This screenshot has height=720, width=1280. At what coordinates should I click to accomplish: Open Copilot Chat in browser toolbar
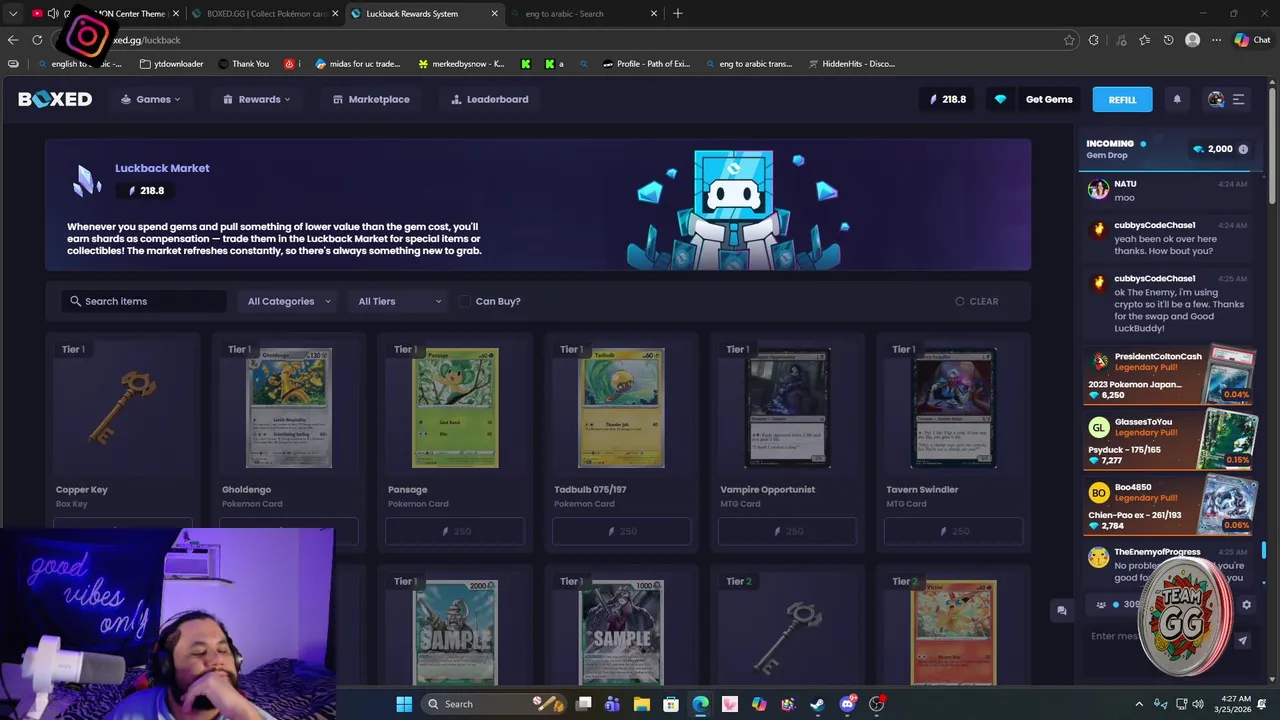pyautogui.click(x=1252, y=40)
